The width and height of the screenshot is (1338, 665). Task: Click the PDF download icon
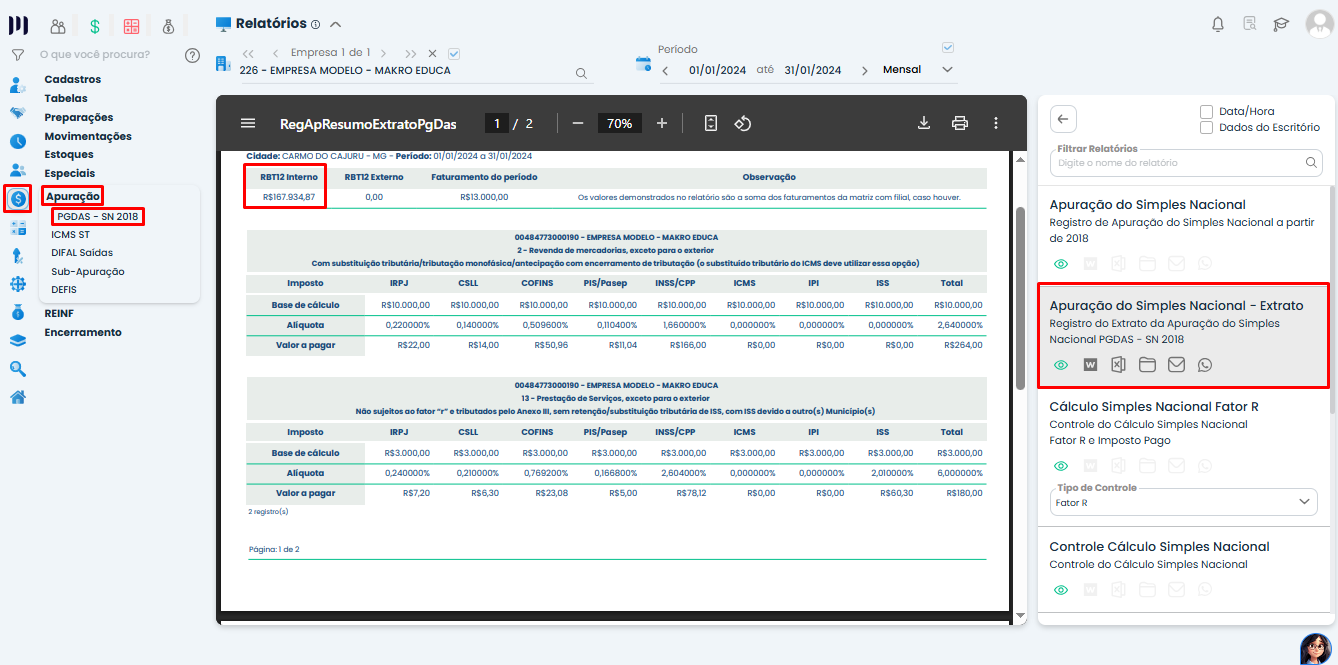tap(924, 123)
